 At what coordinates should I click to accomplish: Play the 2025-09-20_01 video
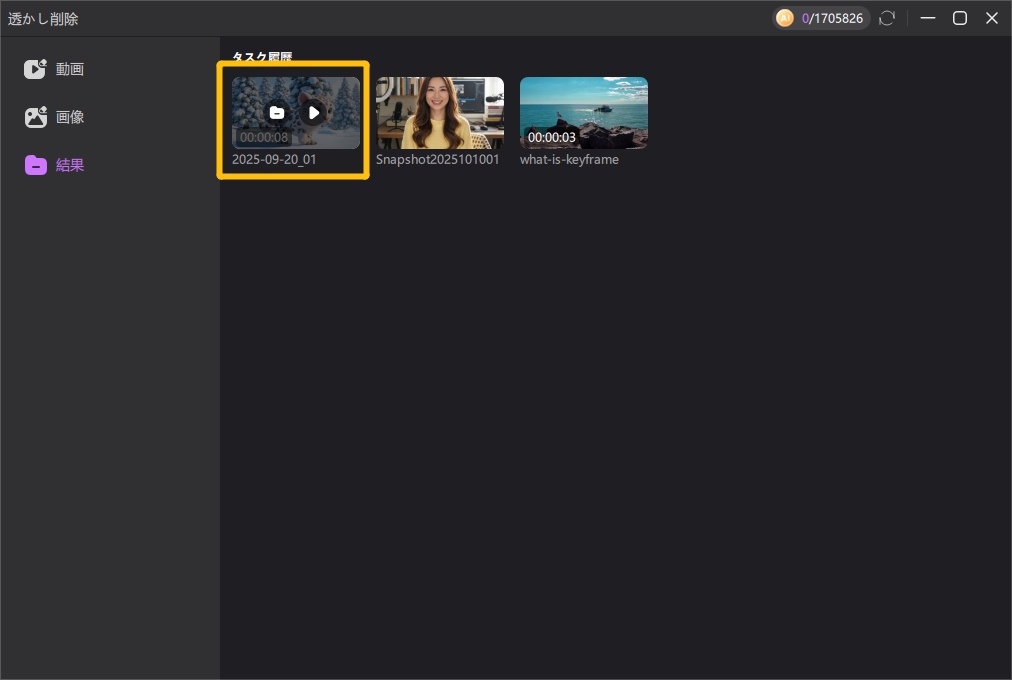tap(313, 113)
